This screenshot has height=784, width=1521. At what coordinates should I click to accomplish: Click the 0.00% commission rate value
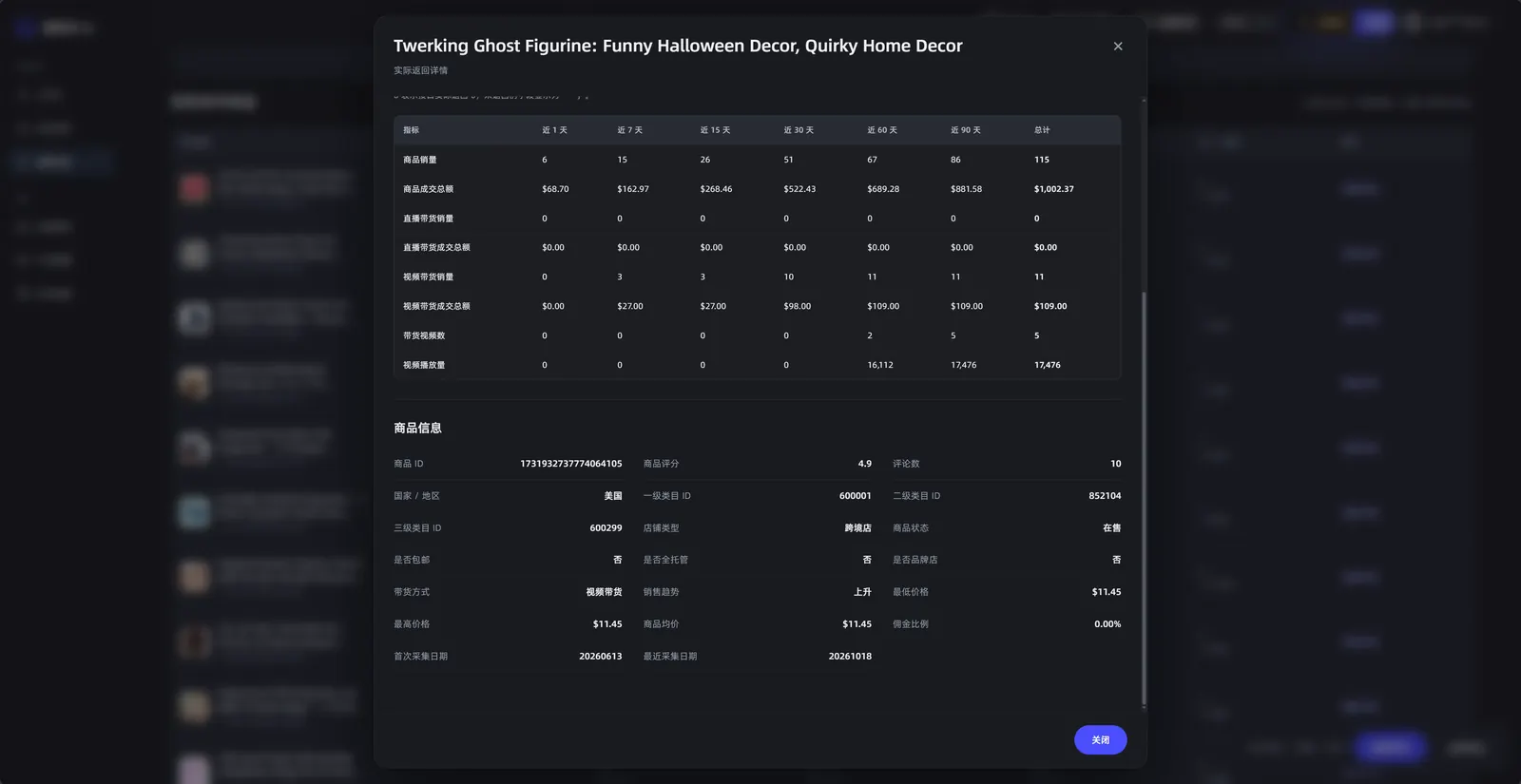tap(1107, 624)
